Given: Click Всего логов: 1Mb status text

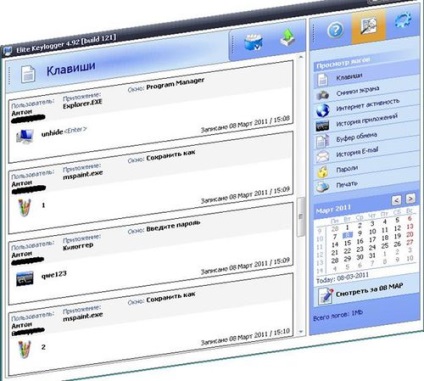Looking at the screenshot, I should click(338, 315).
